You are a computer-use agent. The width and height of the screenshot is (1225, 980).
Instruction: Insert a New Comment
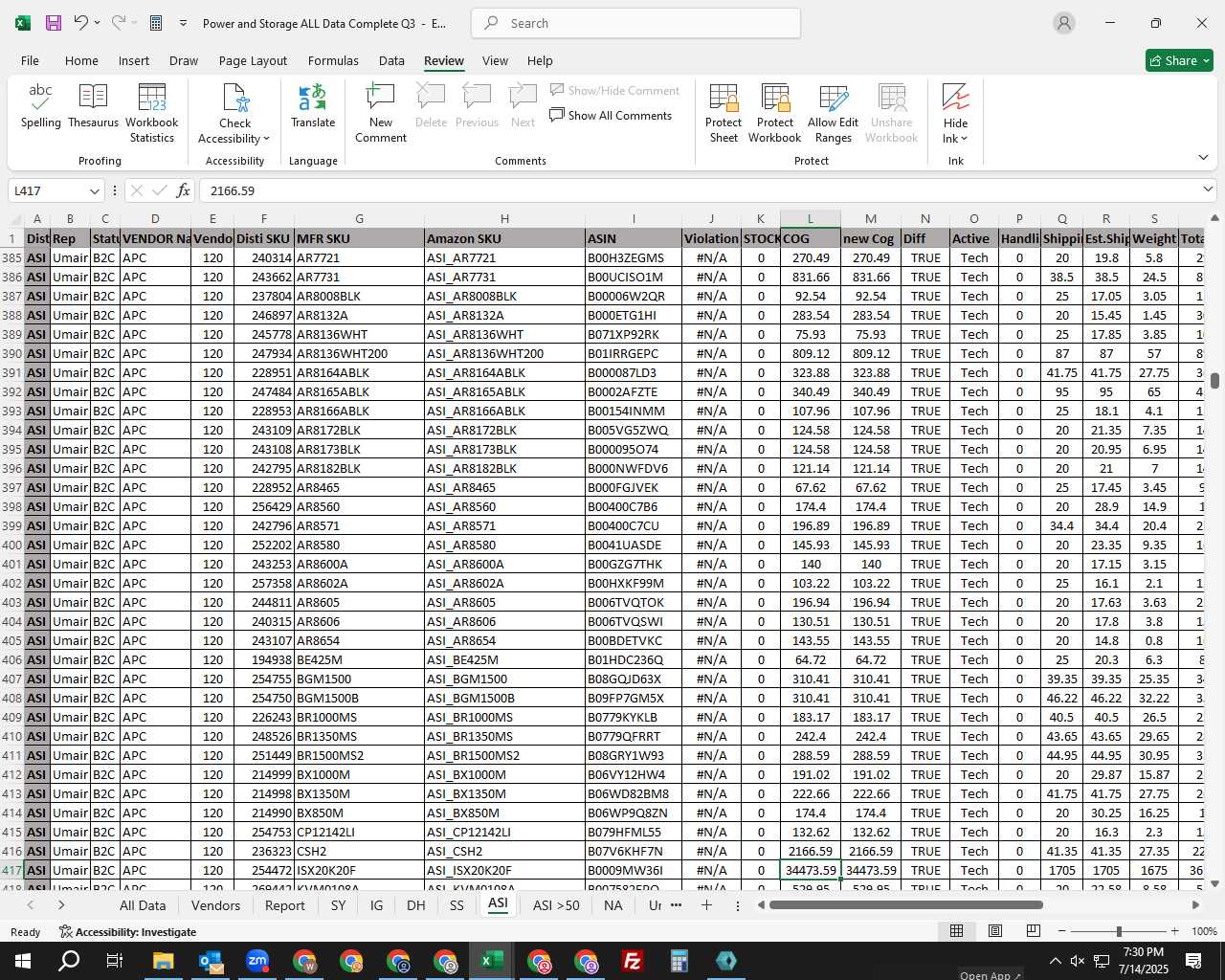(x=381, y=114)
